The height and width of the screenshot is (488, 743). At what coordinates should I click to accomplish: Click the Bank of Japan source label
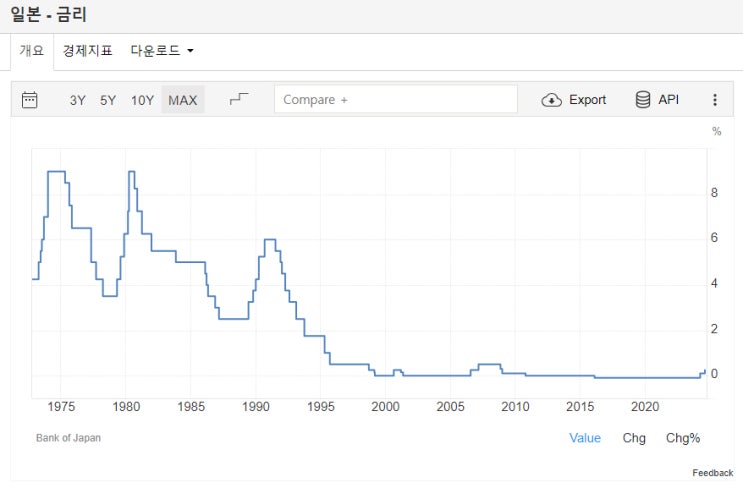pyautogui.click(x=68, y=438)
